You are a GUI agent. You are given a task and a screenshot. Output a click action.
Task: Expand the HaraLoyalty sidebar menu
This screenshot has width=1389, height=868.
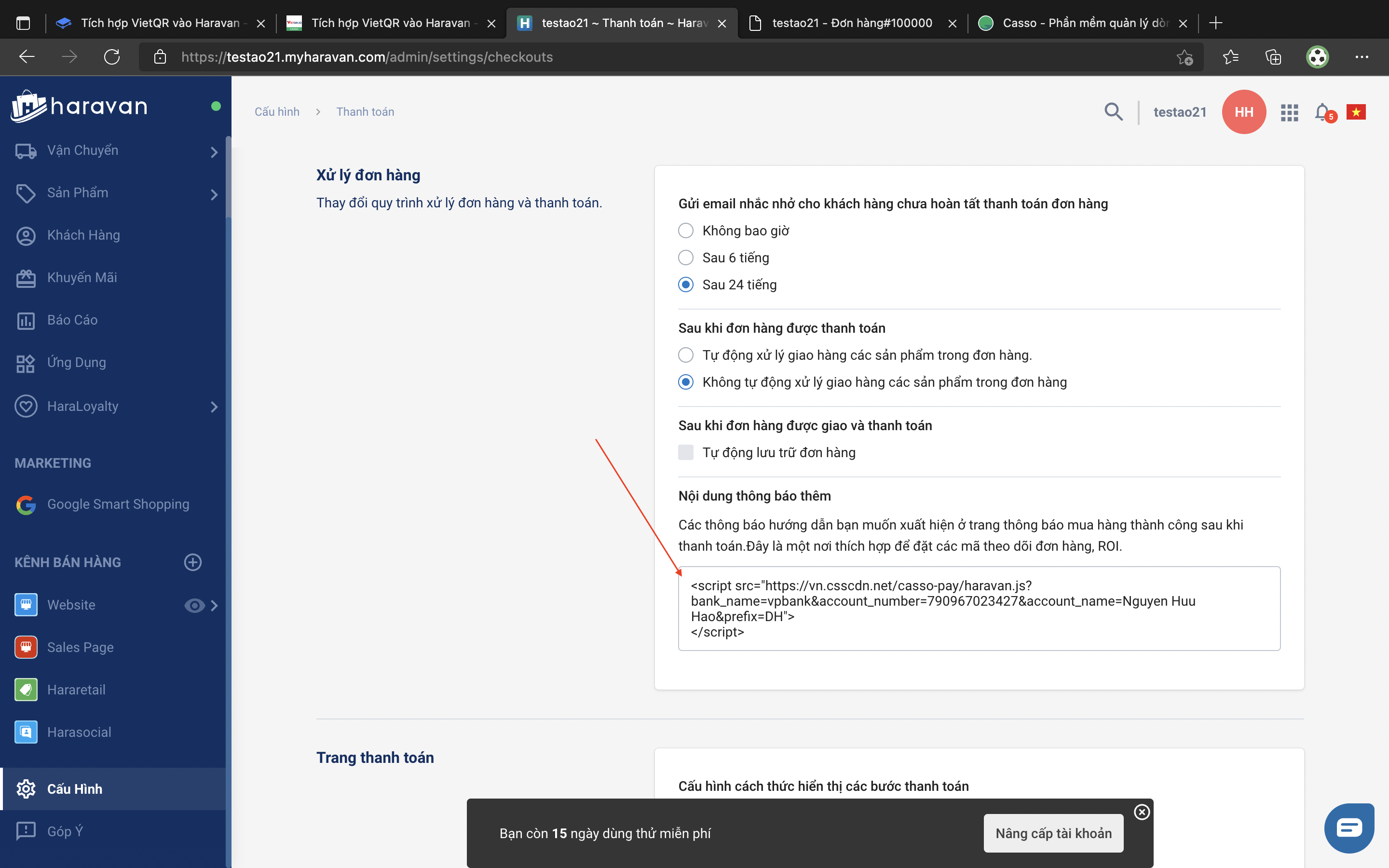point(214,407)
